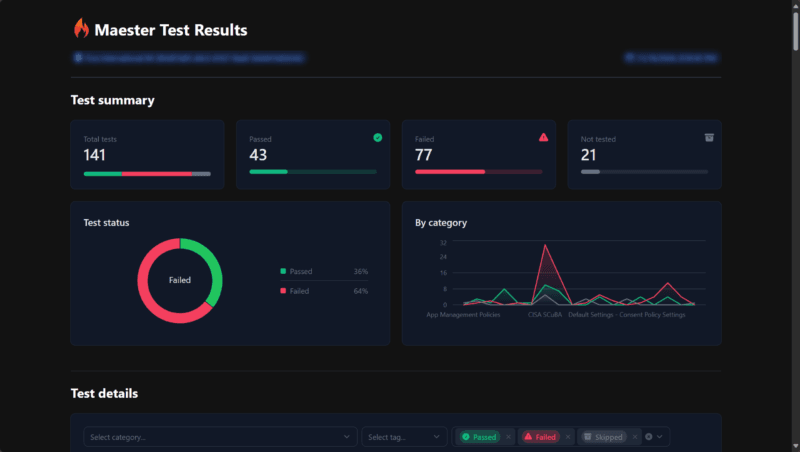Viewport: 800px width, 452px height.
Task: Open the Select tag dropdown
Action: pos(404,437)
